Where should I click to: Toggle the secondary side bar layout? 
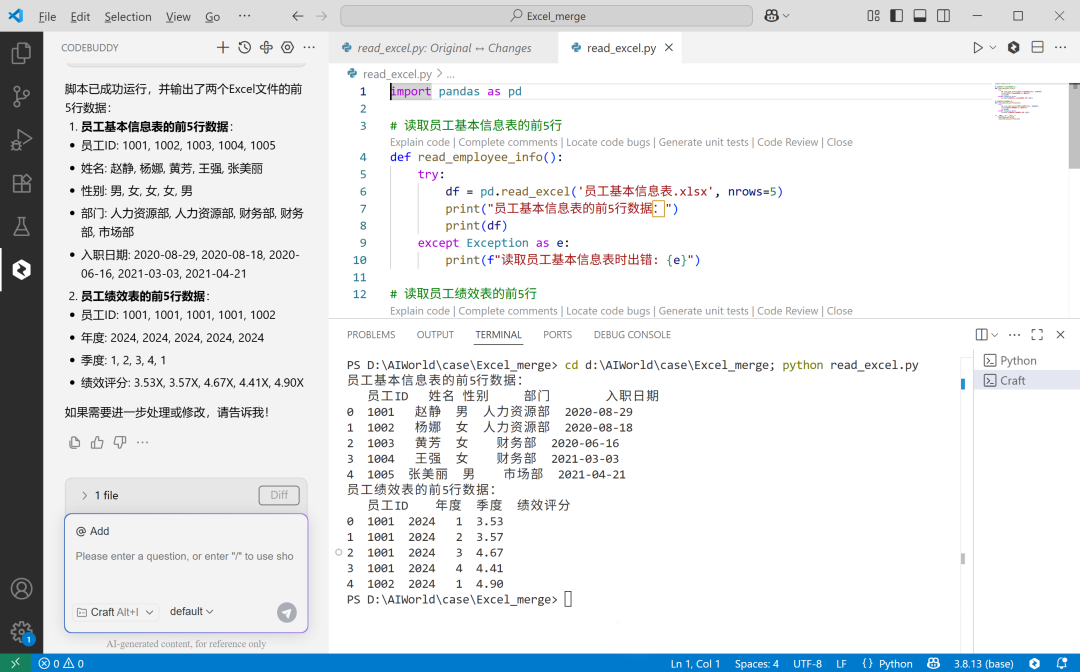click(x=944, y=16)
